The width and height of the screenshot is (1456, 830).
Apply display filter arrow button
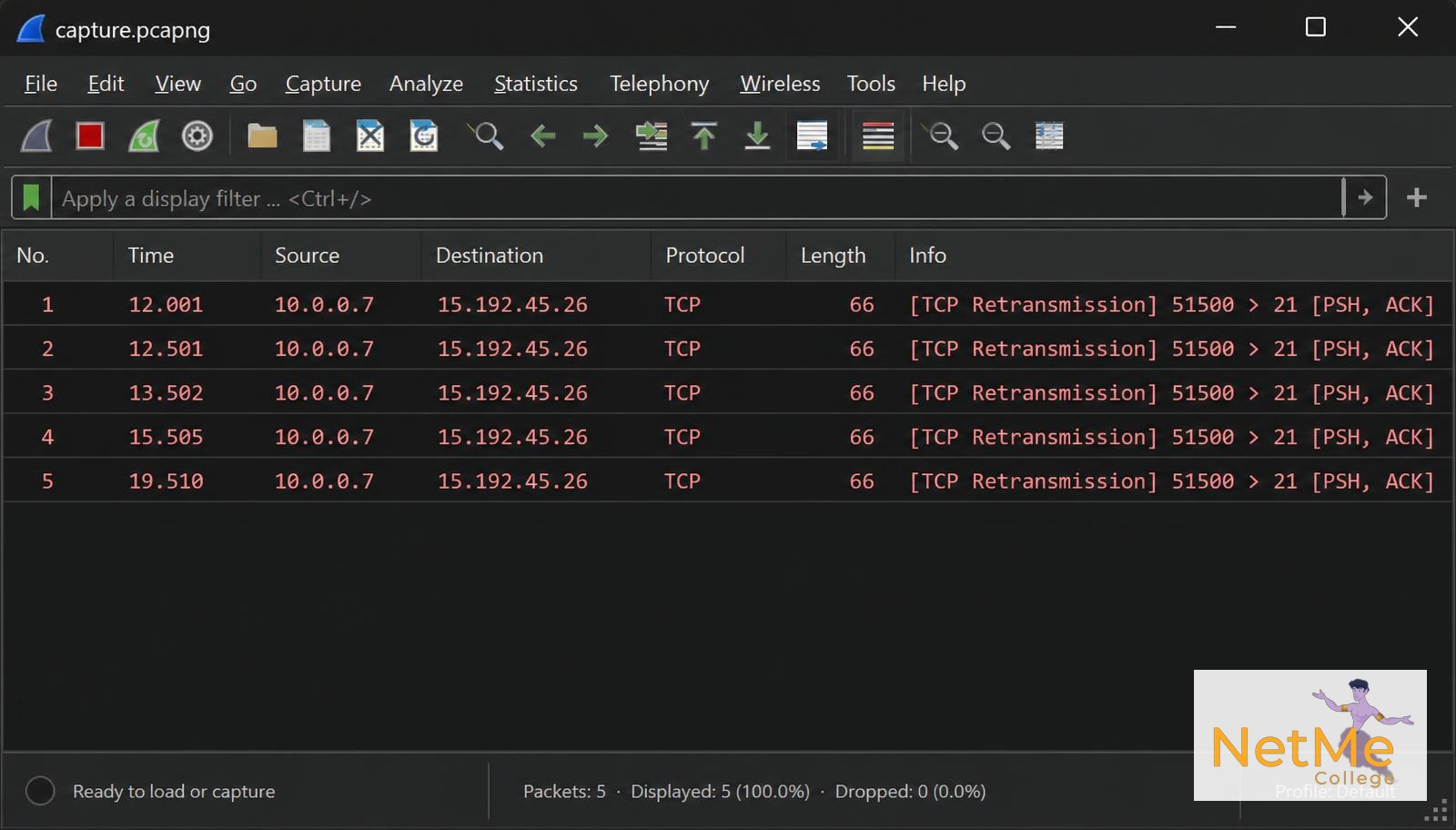pyautogui.click(x=1365, y=197)
